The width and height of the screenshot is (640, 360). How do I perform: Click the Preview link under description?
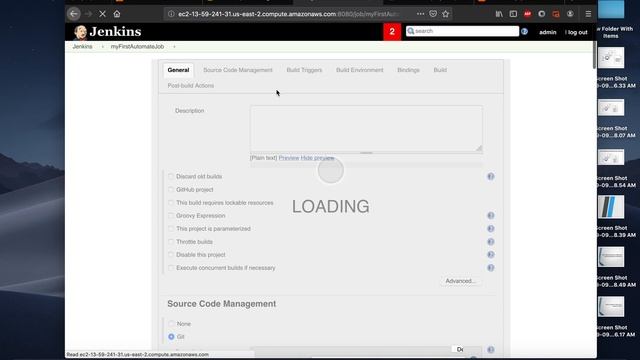289,158
